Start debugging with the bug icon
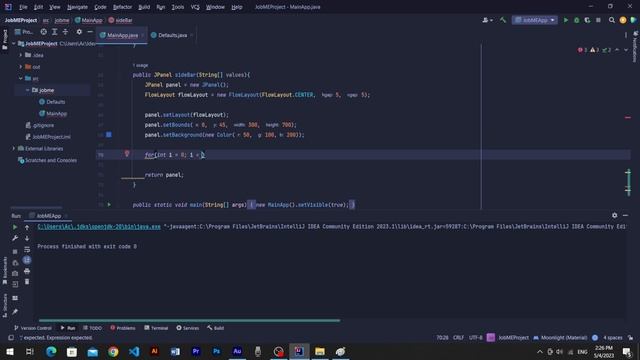The width and height of the screenshot is (640, 360). [x=576, y=20]
